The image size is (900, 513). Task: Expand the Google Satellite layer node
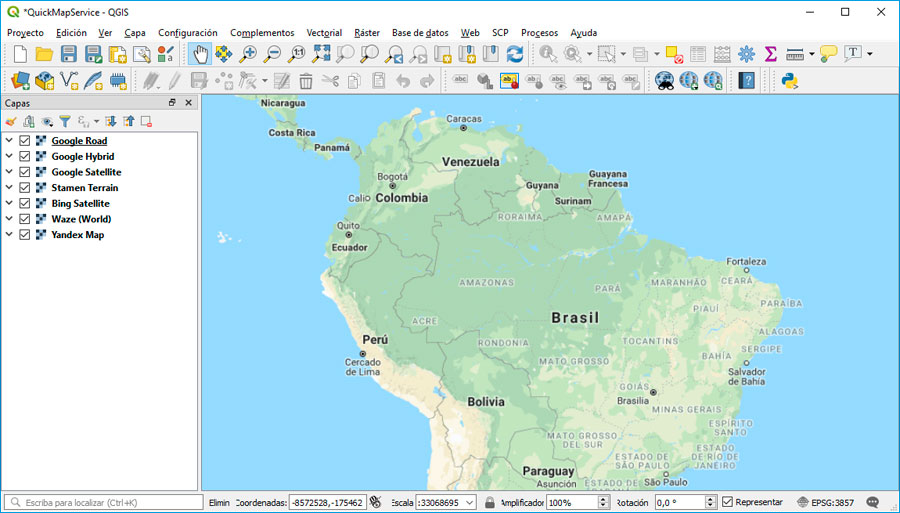pyautogui.click(x=9, y=171)
